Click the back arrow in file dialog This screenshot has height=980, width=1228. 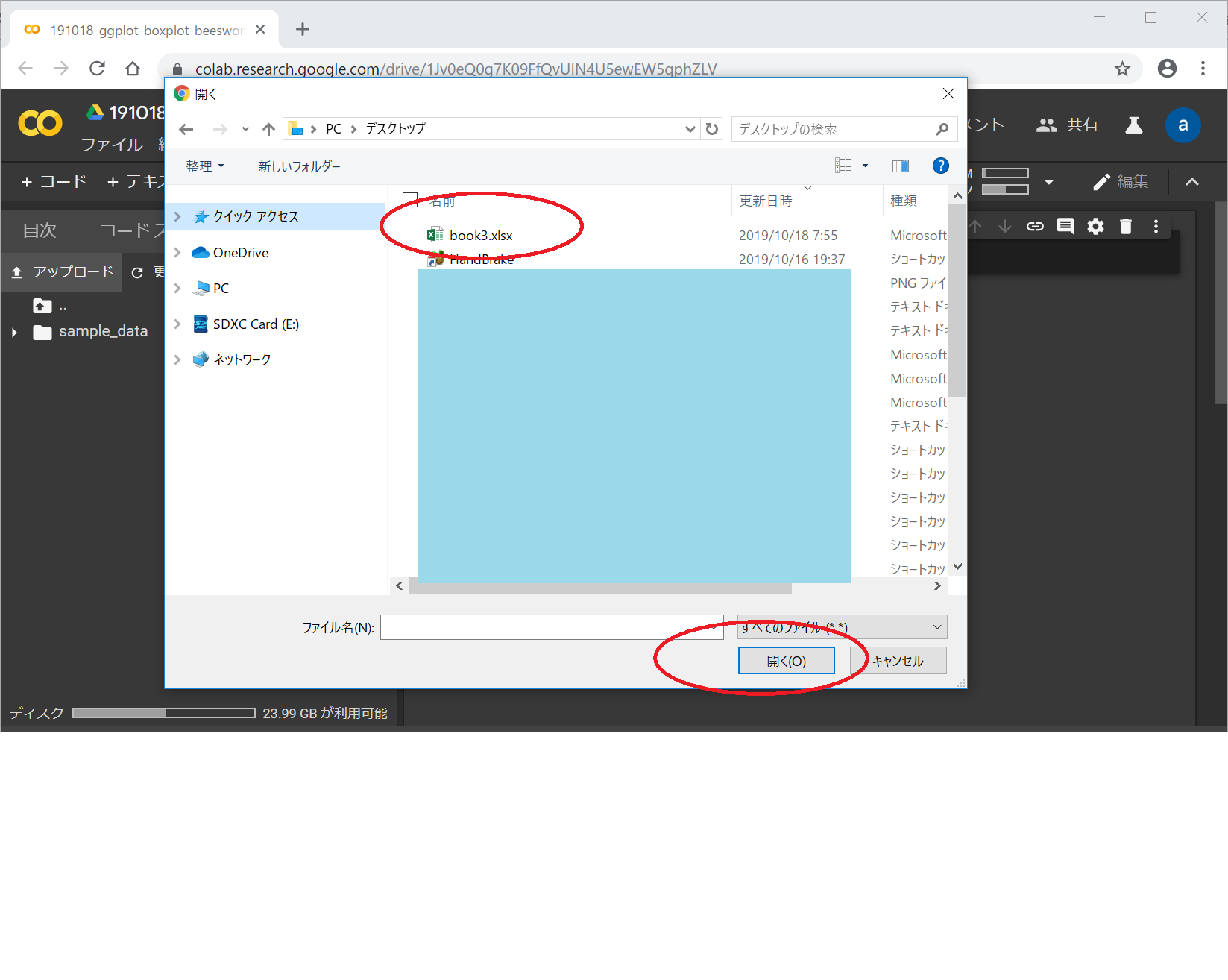(x=186, y=129)
